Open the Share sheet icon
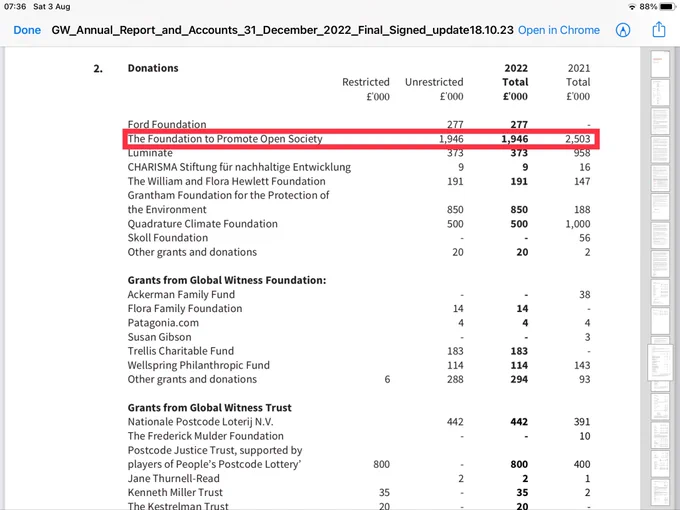 pyautogui.click(x=659, y=29)
